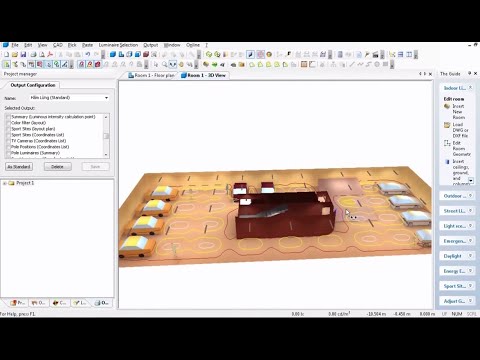Viewport: 480px width, 360px height.
Task: Click the Insert New Room icon
Action: click(447, 106)
